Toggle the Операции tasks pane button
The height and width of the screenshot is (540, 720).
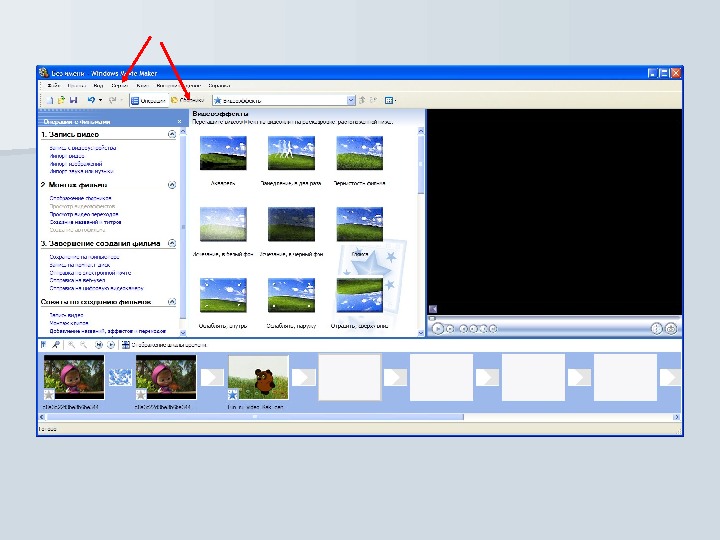point(148,101)
